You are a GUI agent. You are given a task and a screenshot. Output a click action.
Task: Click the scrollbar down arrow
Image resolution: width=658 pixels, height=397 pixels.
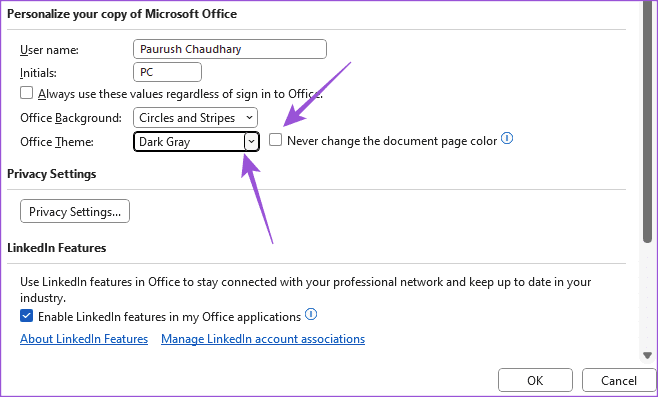pyautogui.click(x=647, y=355)
